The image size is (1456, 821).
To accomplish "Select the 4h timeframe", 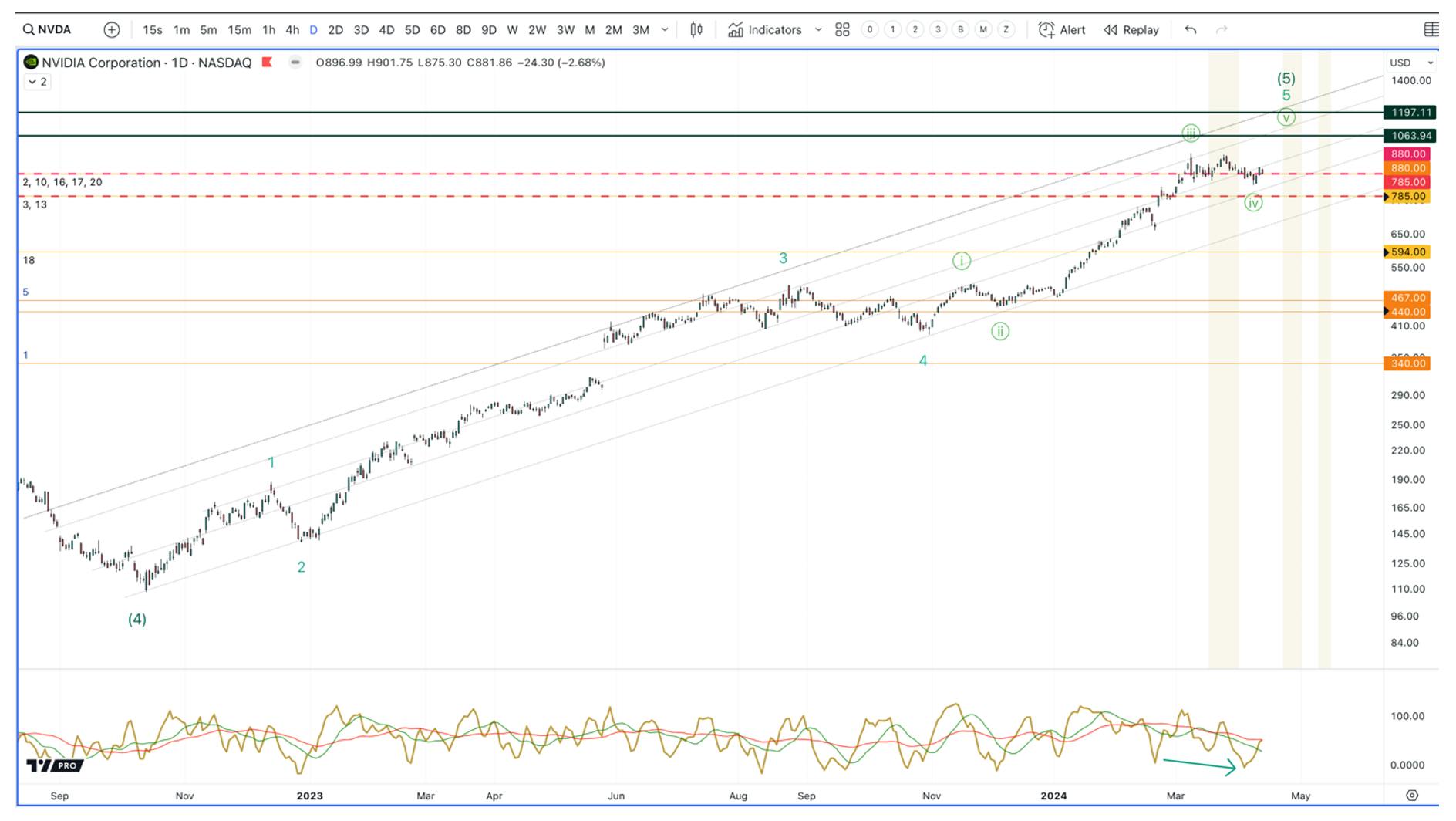I will coord(292,30).
